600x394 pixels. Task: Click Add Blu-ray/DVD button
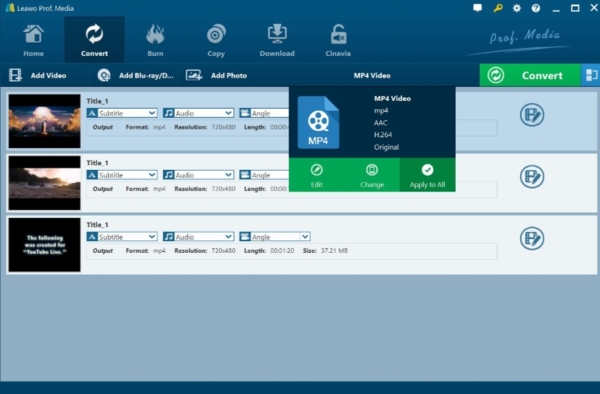coord(135,75)
